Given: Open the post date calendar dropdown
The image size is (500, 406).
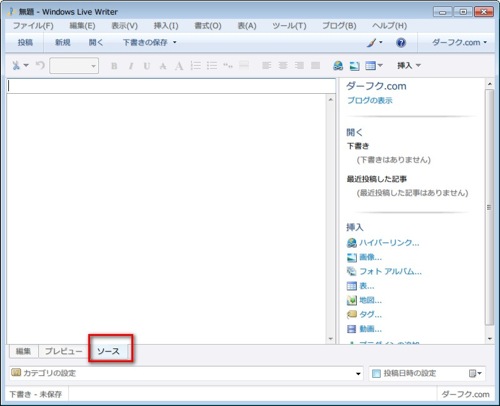Looking at the screenshot, I should (x=475, y=373).
